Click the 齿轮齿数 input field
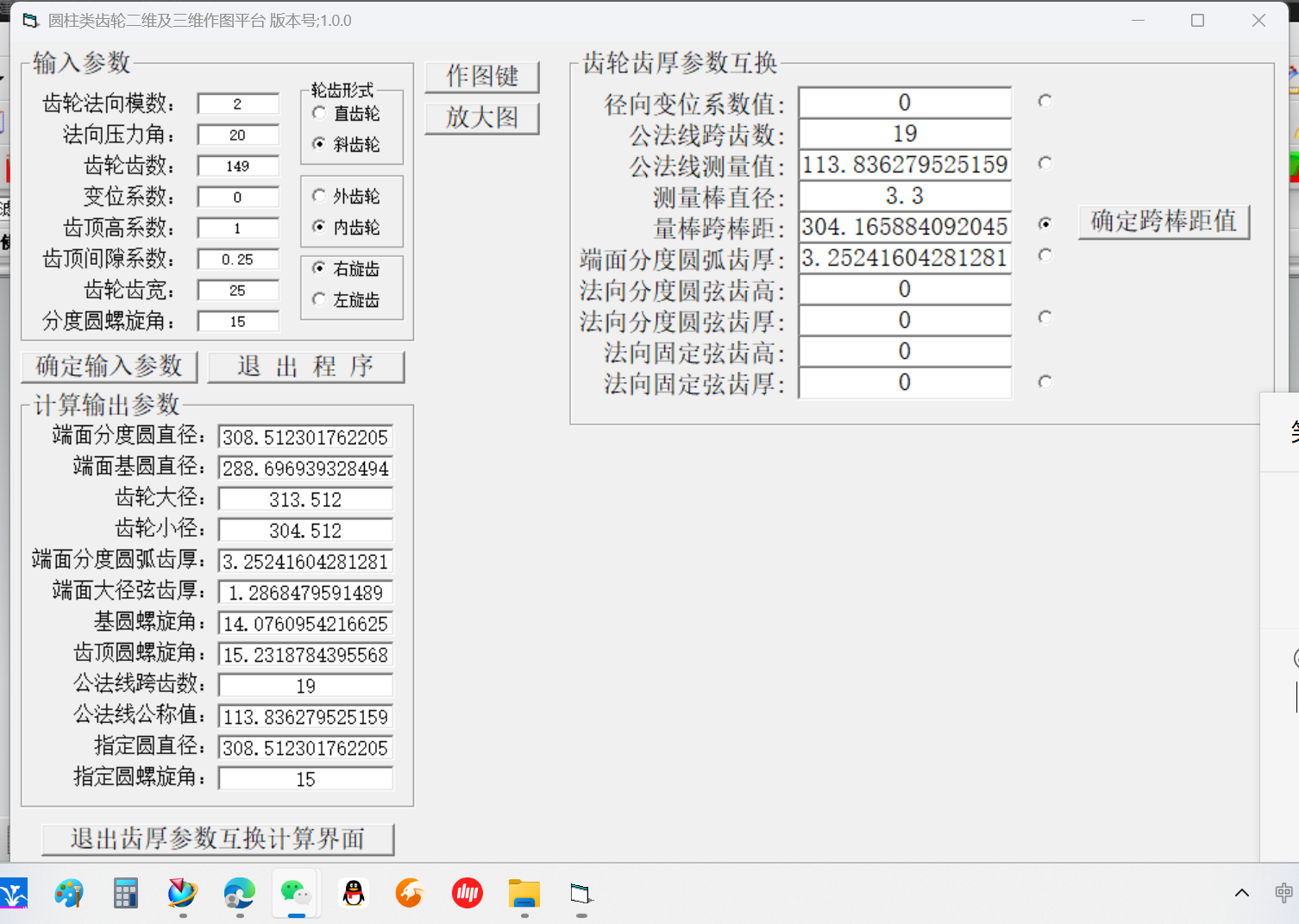The height and width of the screenshot is (924, 1299). click(238, 166)
